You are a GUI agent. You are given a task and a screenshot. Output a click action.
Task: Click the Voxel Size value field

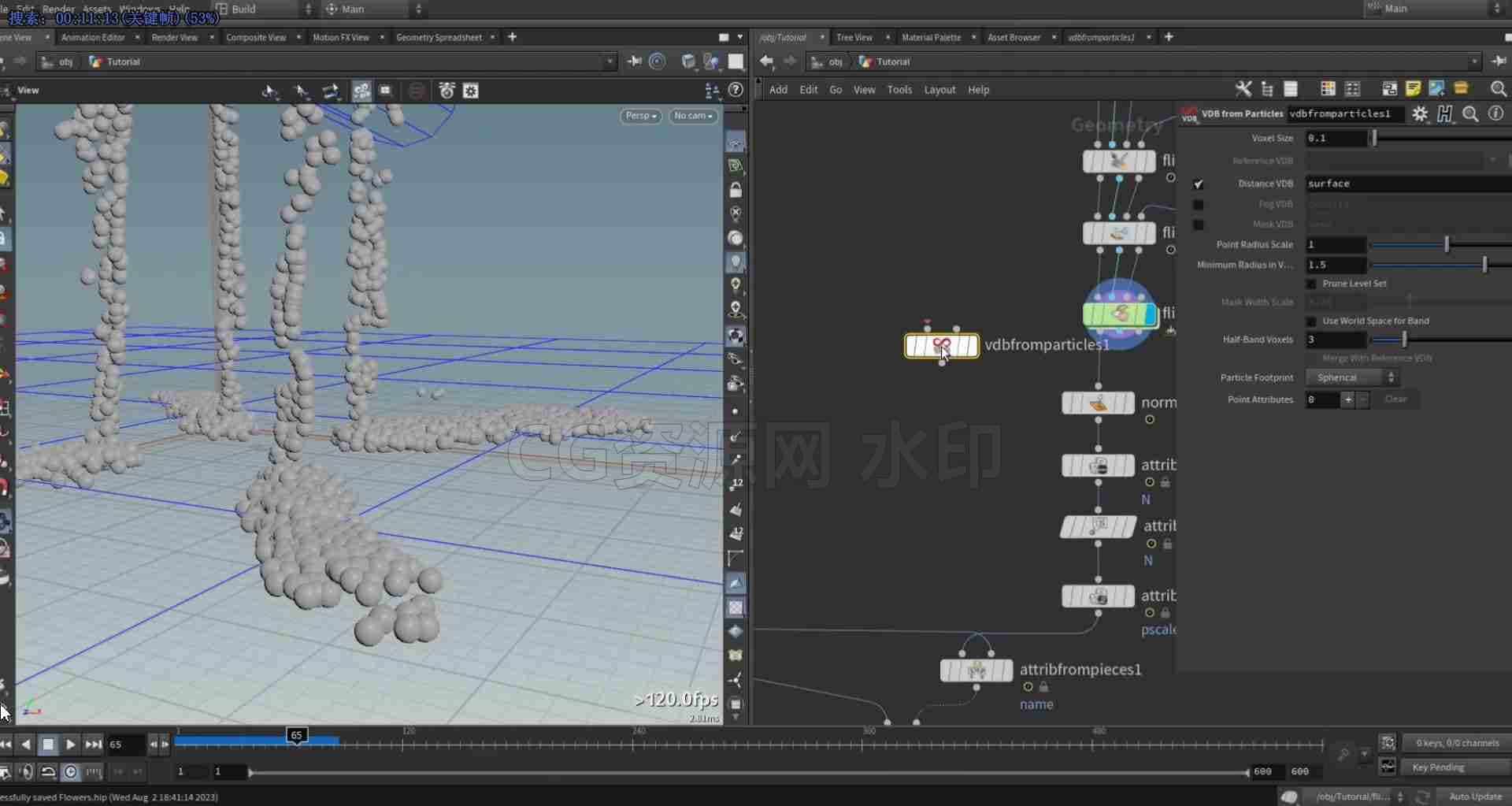tap(1336, 138)
